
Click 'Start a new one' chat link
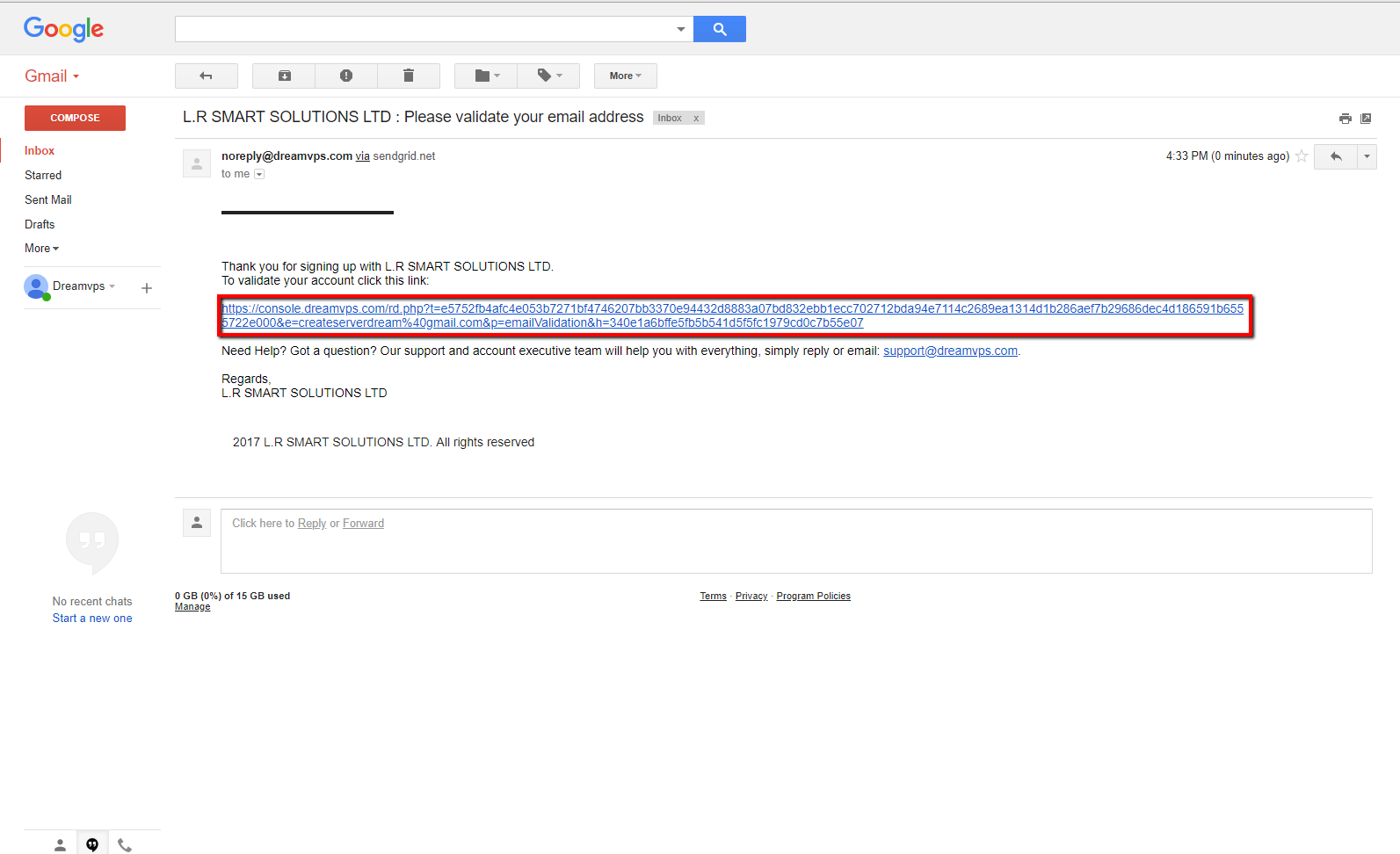(92, 619)
